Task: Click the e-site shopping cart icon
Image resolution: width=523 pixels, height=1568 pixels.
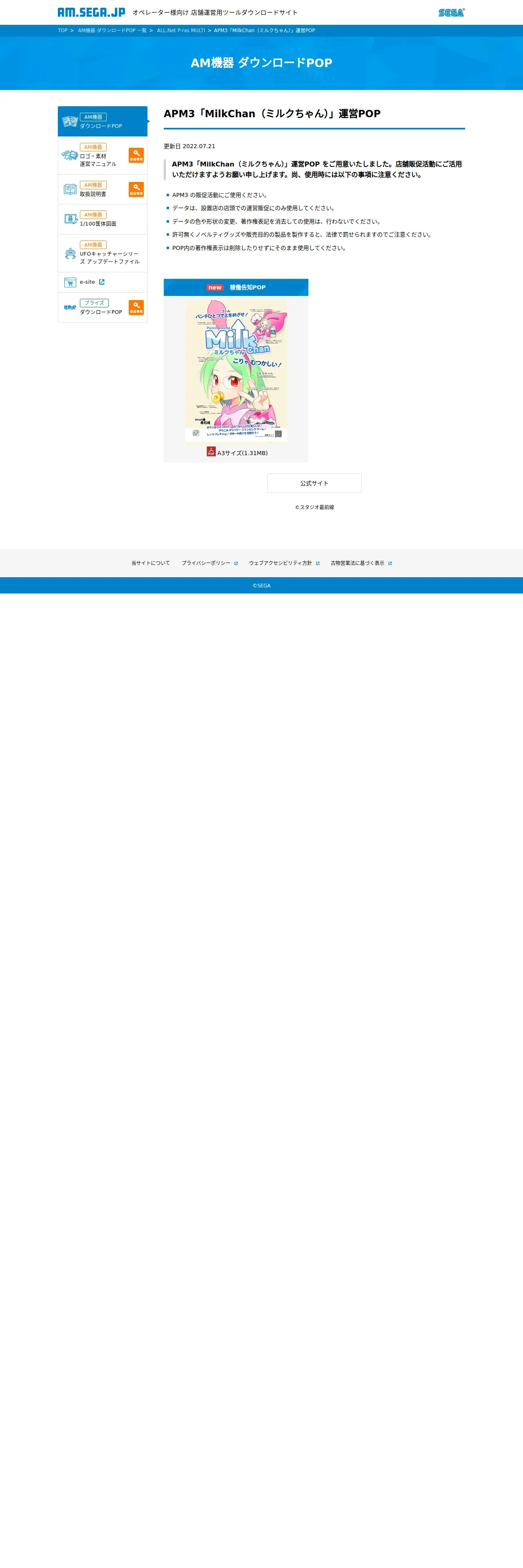Action: coord(70,283)
